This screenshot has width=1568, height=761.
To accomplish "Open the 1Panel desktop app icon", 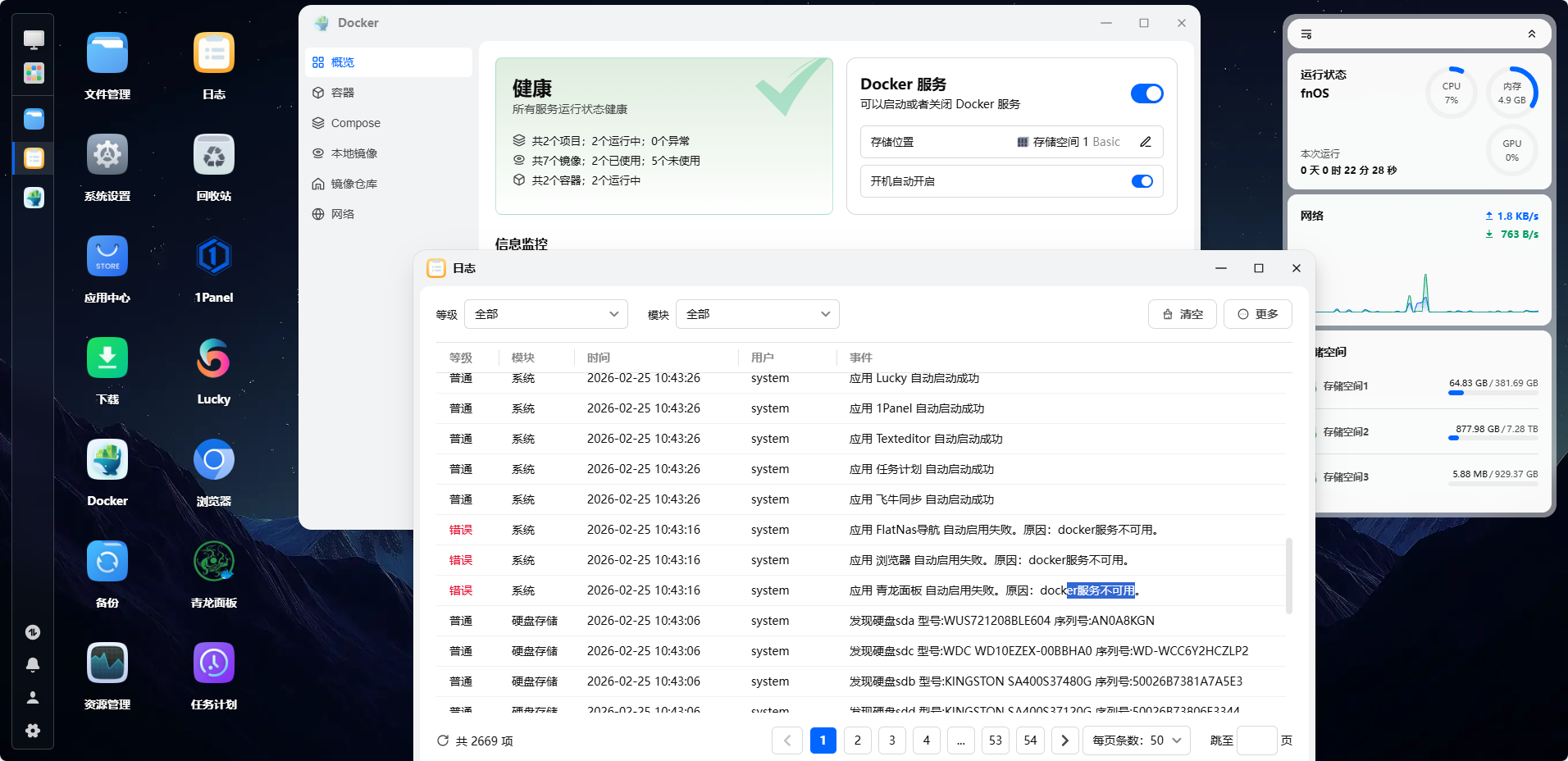I will click(x=213, y=257).
